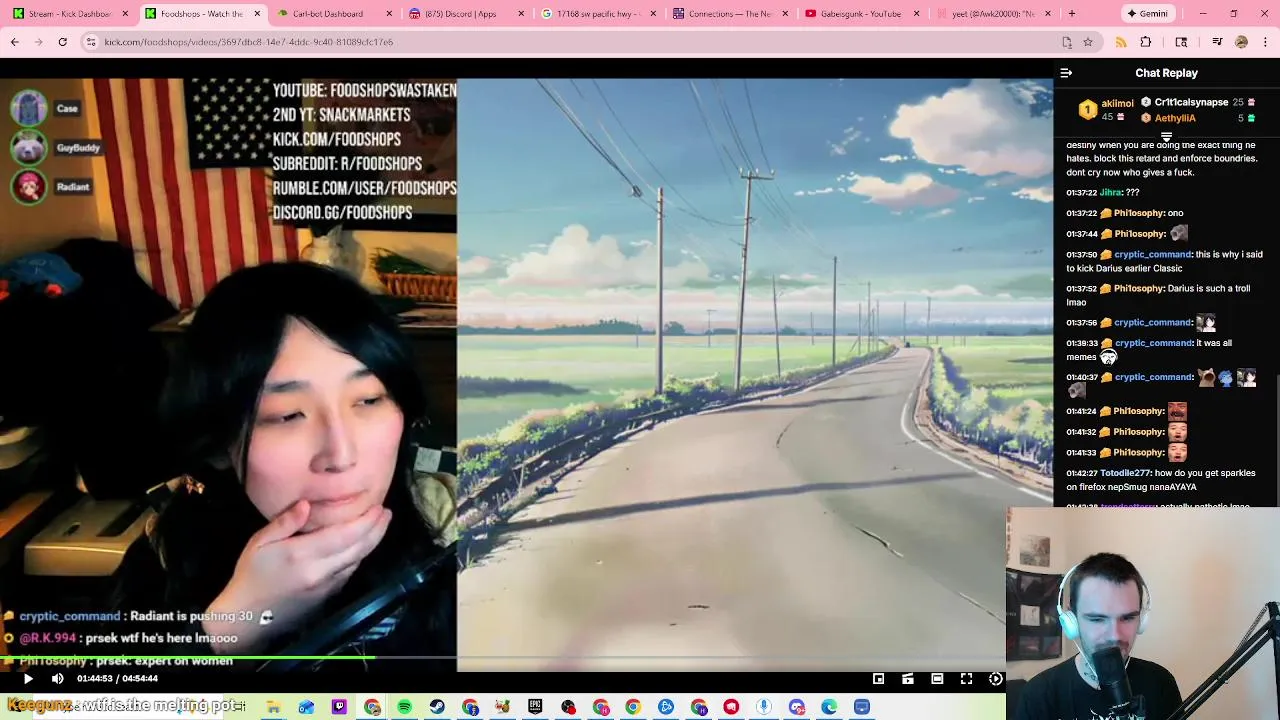
Task: Open Epic Games Launcher from taskbar
Action: [x=535, y=707]
